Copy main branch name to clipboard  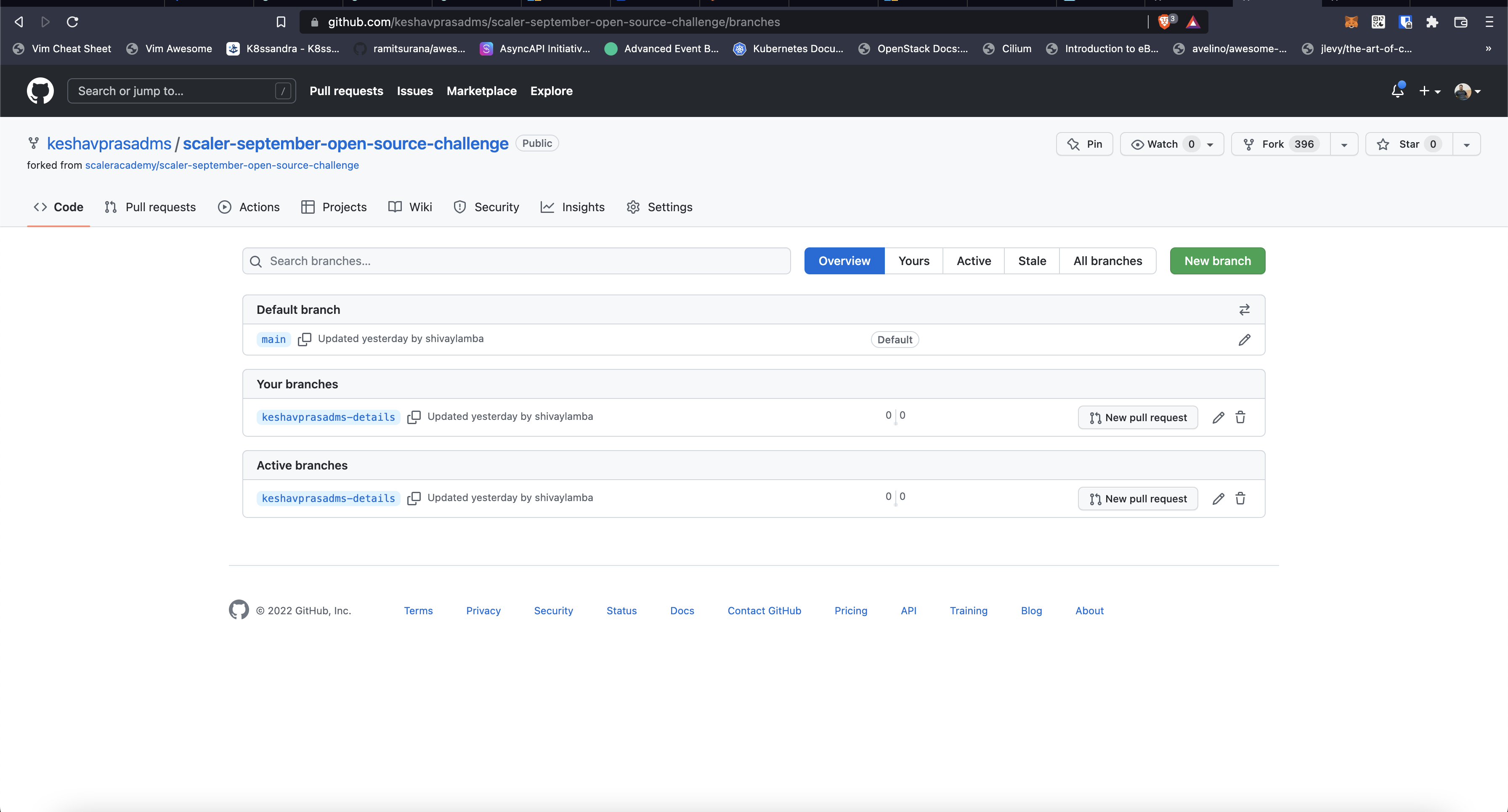(304, 340)
